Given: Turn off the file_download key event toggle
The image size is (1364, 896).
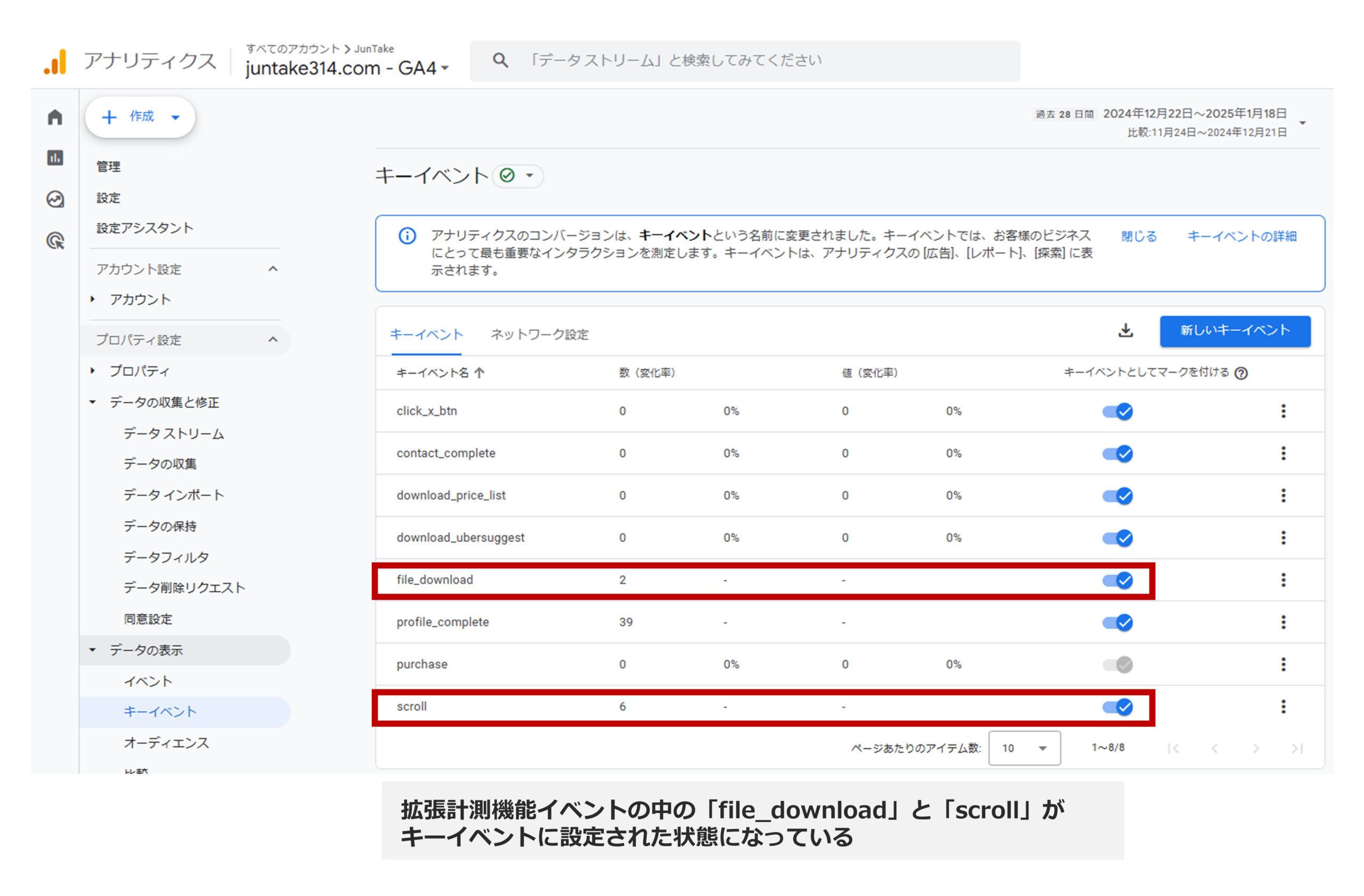Looking at the screenshot, I should pos(1117,580).
